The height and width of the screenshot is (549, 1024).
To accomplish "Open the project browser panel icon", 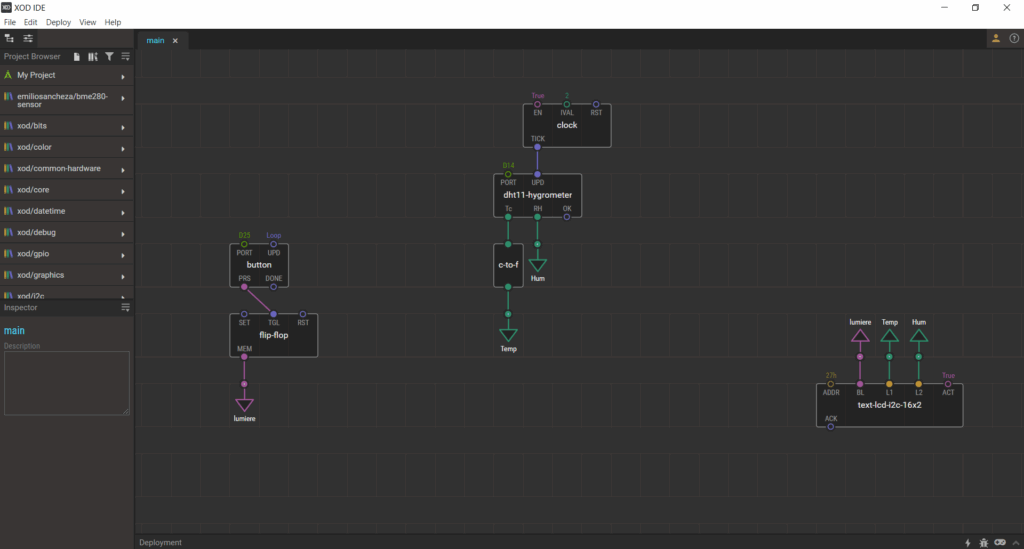I will pos(9,39).
